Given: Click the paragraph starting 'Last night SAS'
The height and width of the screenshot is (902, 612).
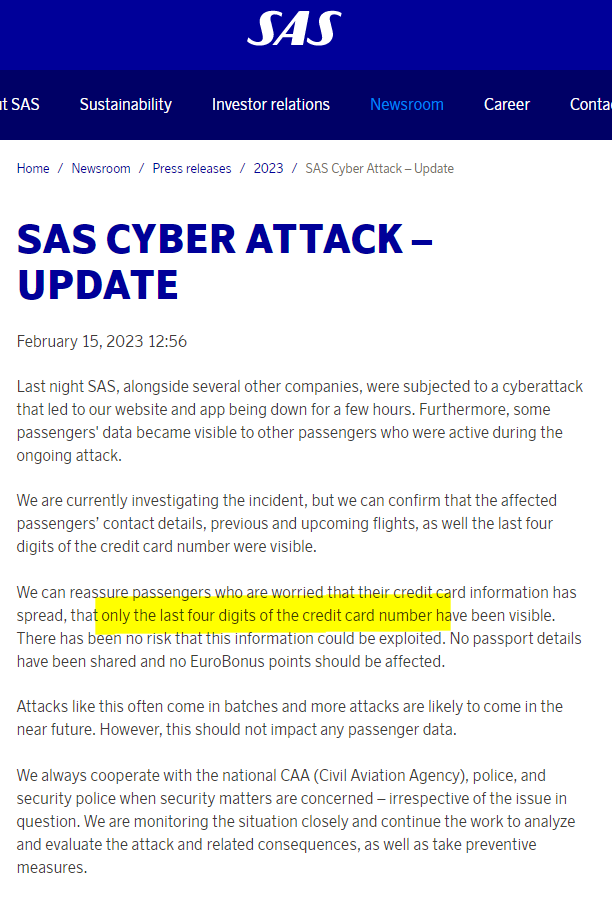Looking at the screenshot, I should 300,421.
